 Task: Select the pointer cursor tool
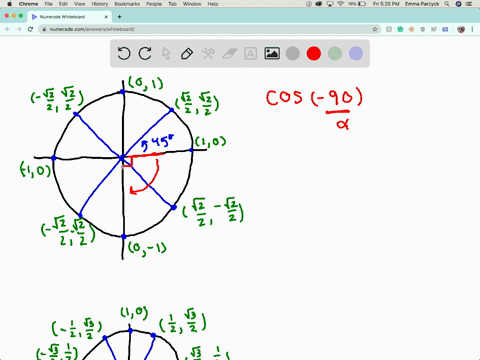(166, 53)
